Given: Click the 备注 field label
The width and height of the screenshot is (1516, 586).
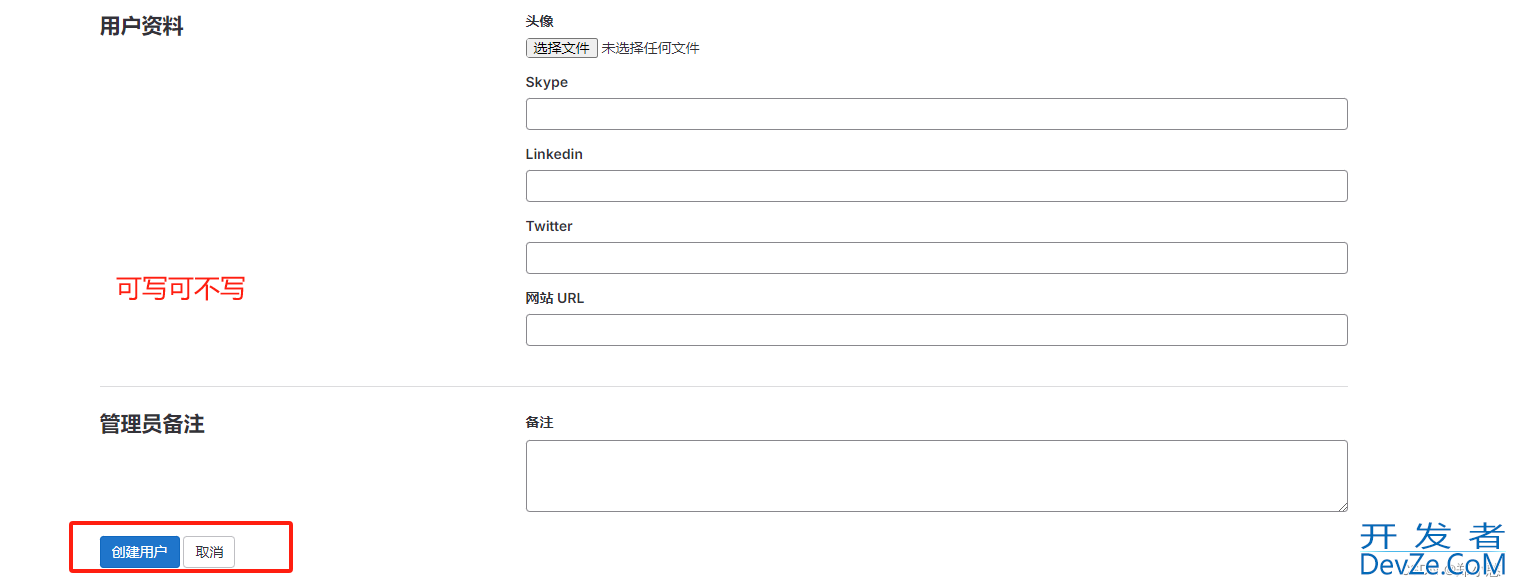Looking at the screenshot, I should (539, 422).
